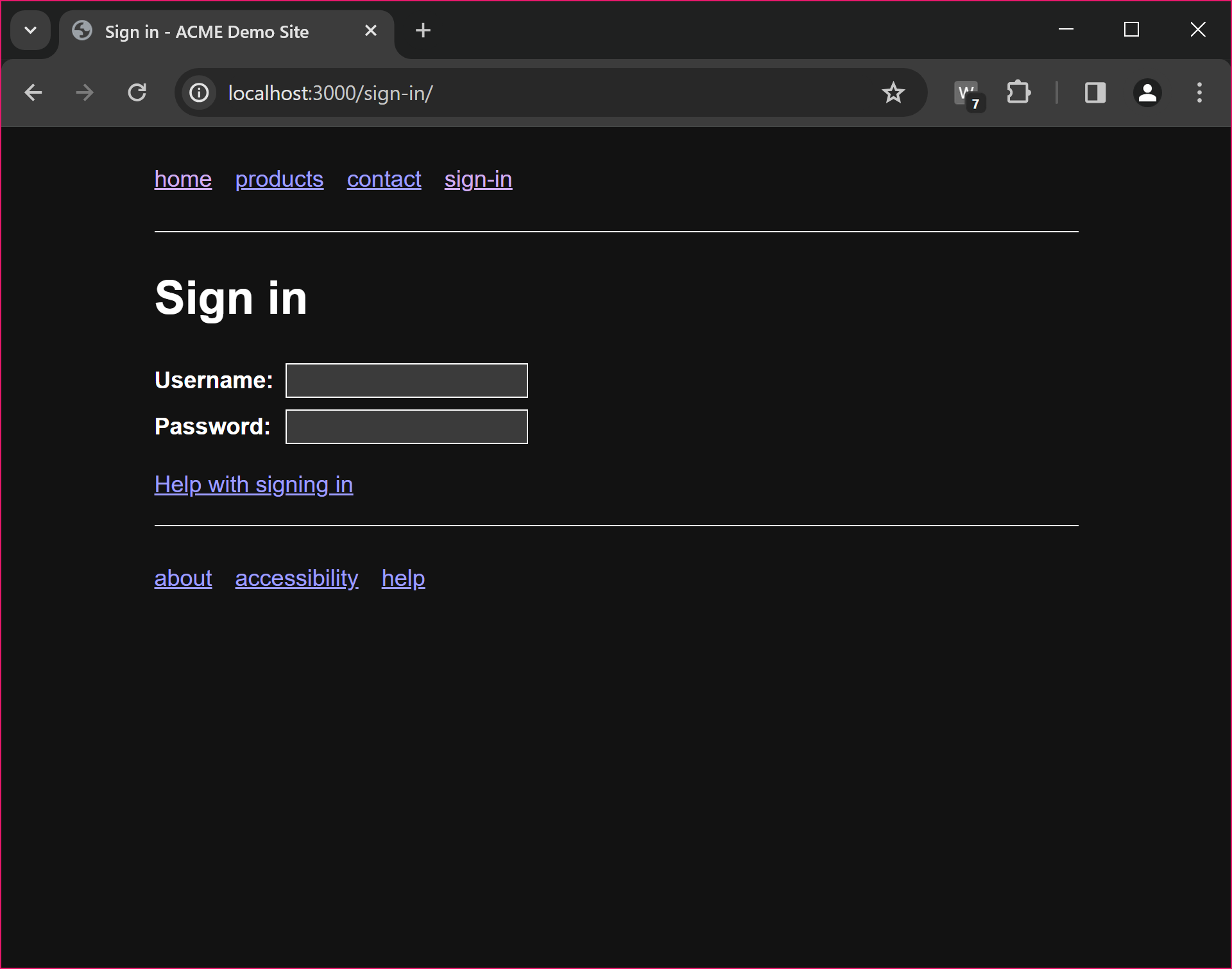This screenshot has width=1232, height=969.
Task: Open the about page
Action: [x=182, y=578]
